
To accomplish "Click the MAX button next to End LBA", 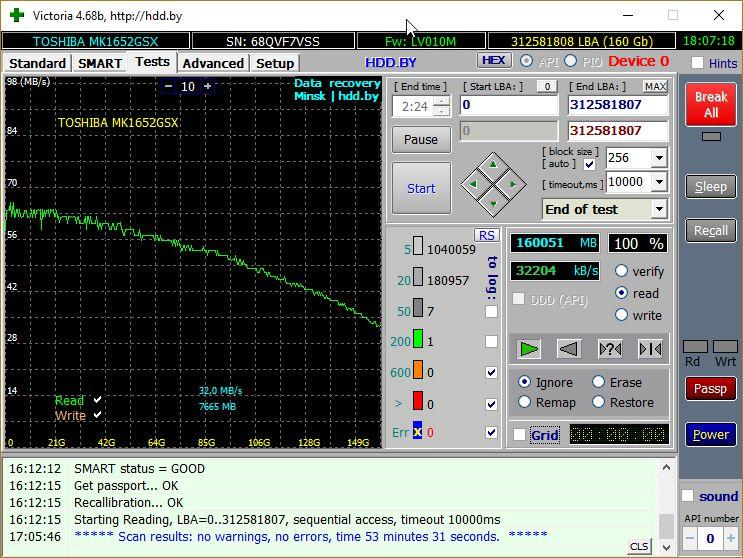I will (x=655, y=86).
